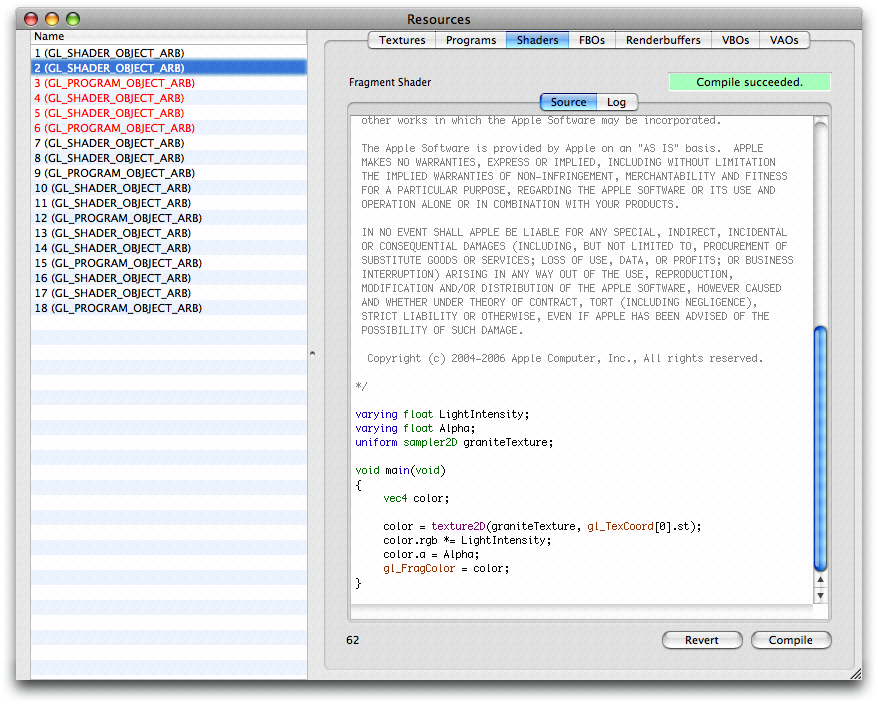Switch to the Textures tab
This screenshot has width=878, height=704.
click(x=402, y=40)
